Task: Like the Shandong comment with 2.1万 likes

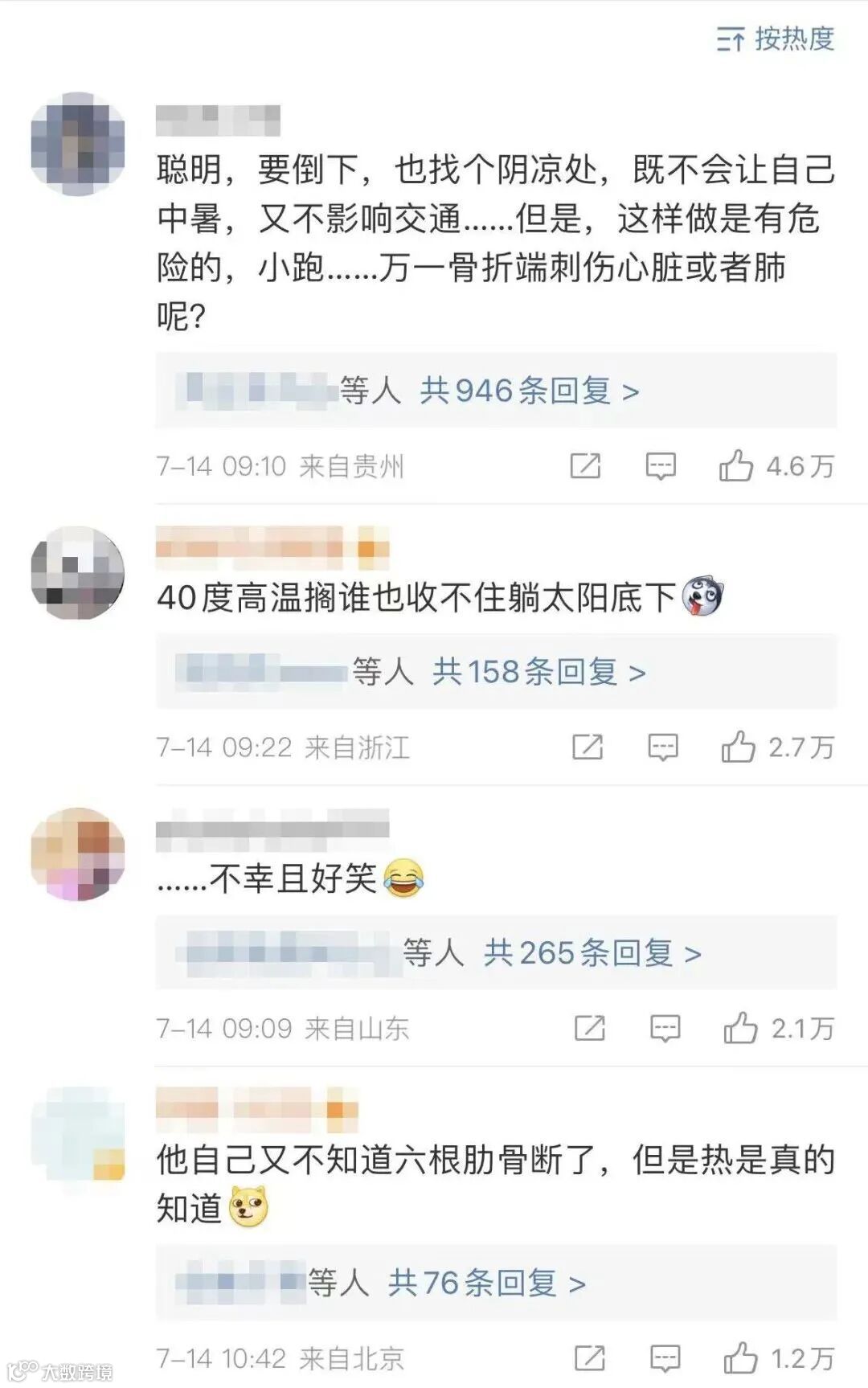Action: [780, 1028]
